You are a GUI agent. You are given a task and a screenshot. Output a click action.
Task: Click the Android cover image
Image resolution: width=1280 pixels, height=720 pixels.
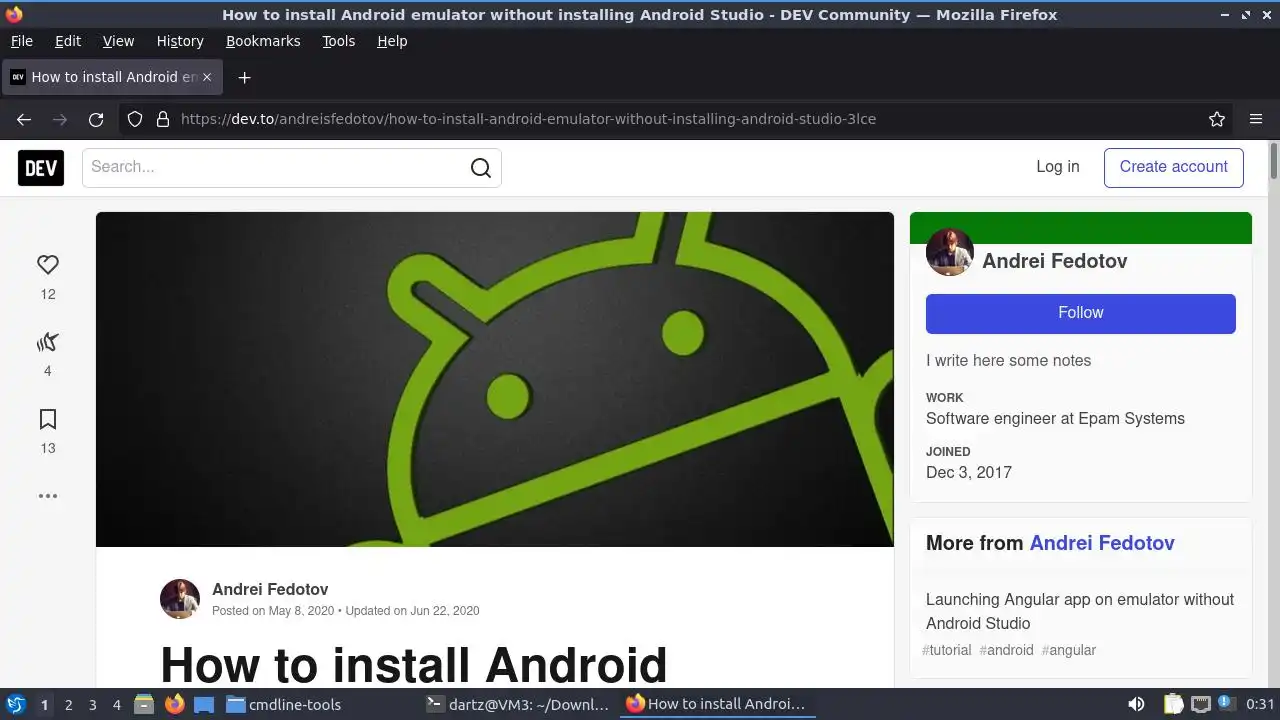click(x=495, y=379)
